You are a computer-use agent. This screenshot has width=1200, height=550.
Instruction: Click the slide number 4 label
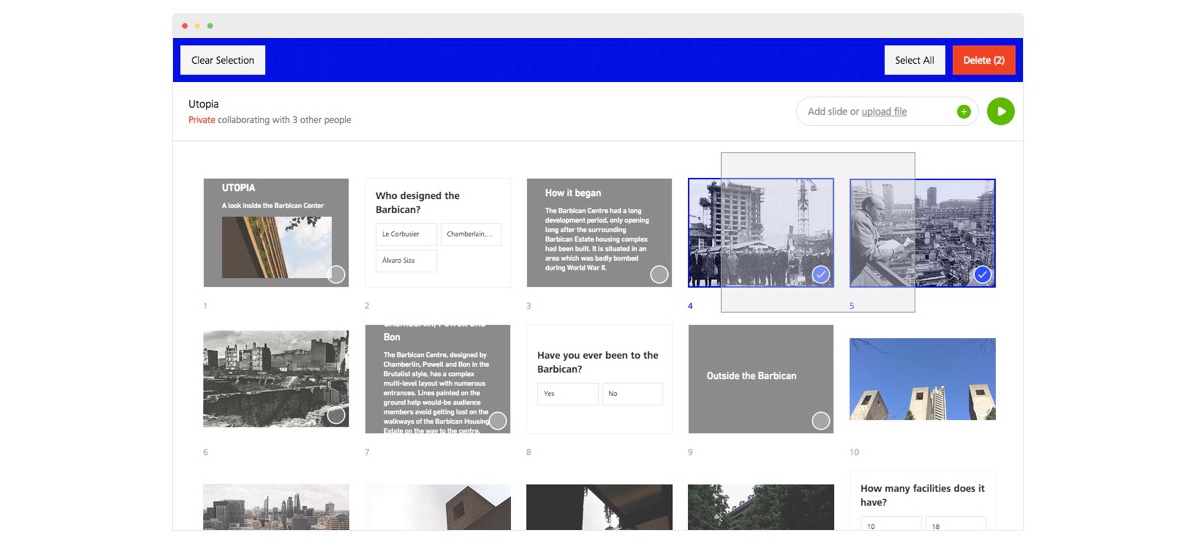pos(690,306)
